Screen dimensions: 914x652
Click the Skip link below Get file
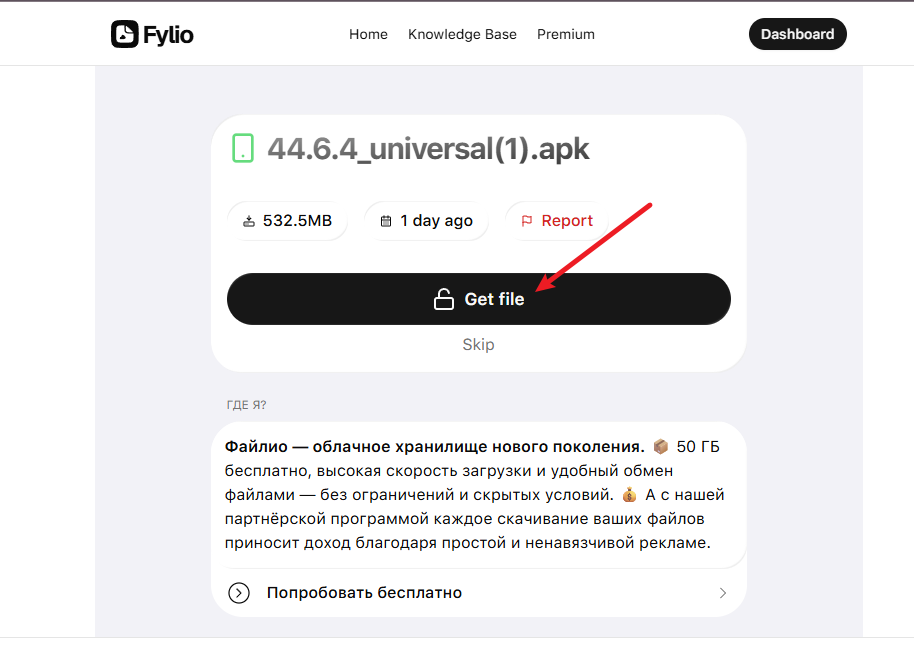point(478,344)
